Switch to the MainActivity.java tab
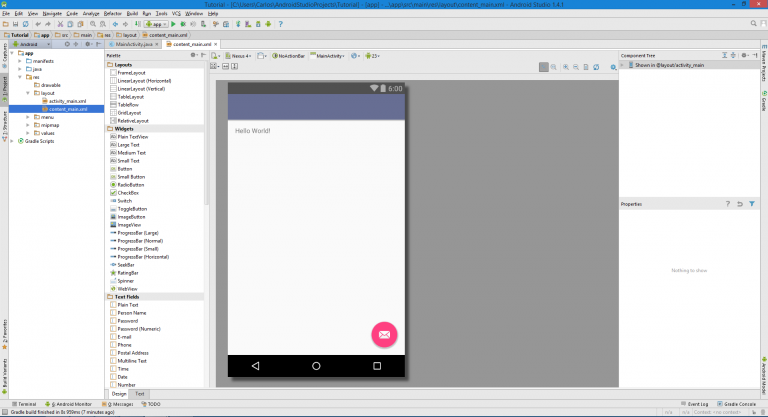Image resolution: width=768 pixels, height=417 pixels. (x=136, y=44)
